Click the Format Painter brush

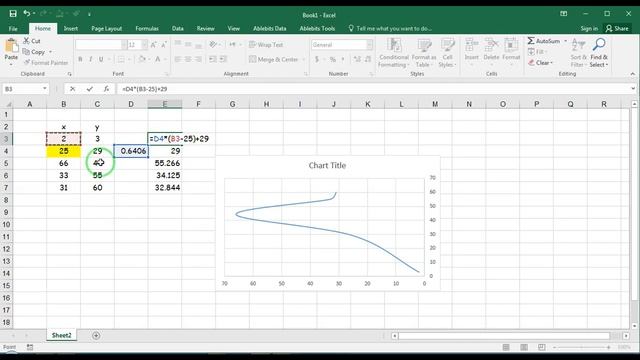click(27, 62)
